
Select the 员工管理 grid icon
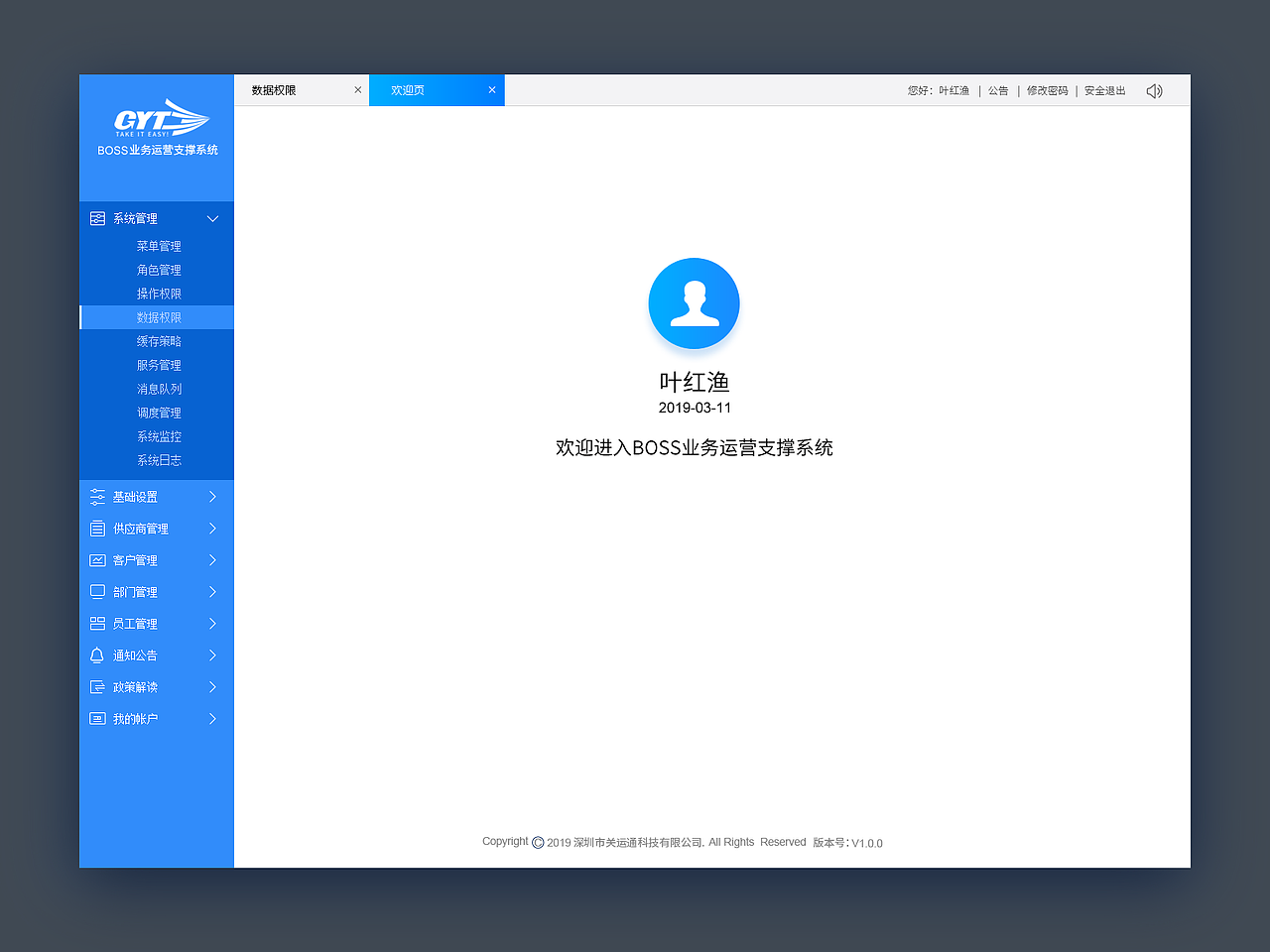pos(97,623)
